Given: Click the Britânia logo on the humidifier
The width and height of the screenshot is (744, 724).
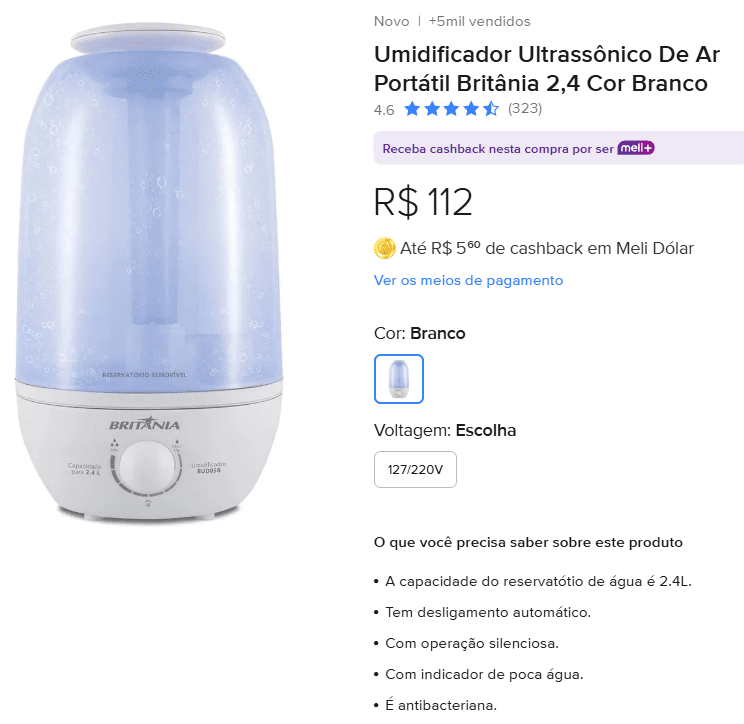Looking at the screenshot, I should click(145, 423).
